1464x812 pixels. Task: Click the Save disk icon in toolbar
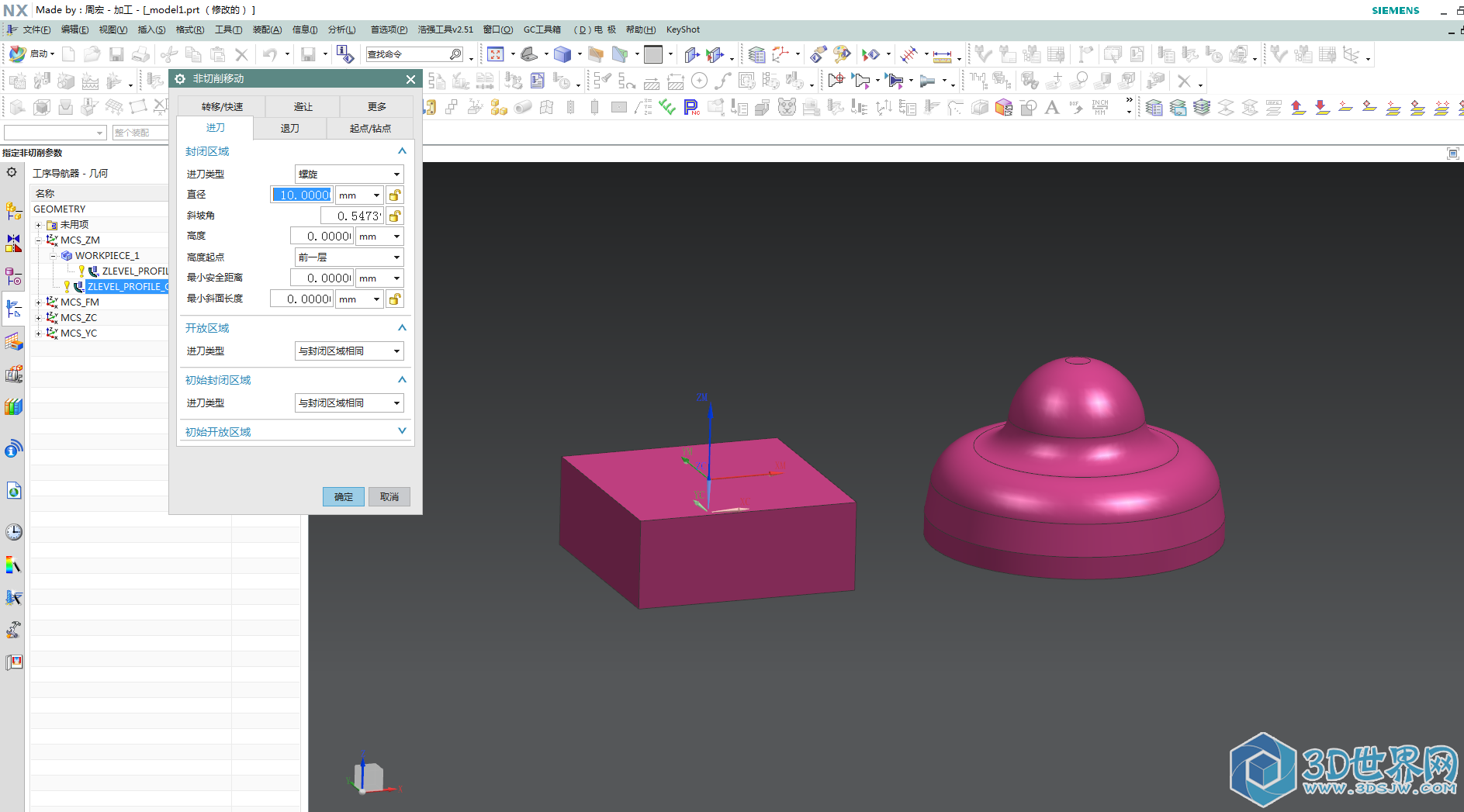point(116,54)
